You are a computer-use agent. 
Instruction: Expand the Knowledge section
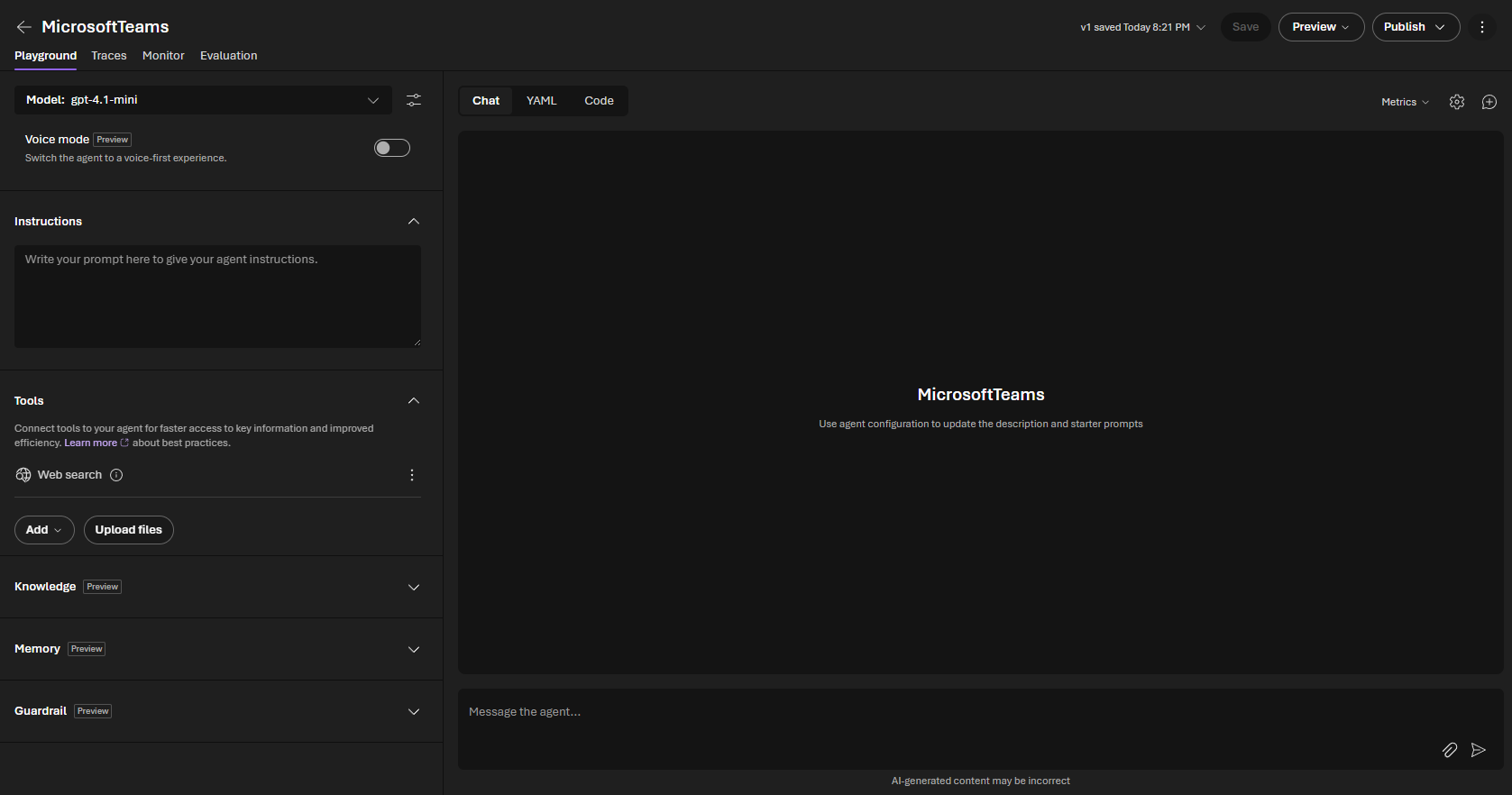pos(217,587)
